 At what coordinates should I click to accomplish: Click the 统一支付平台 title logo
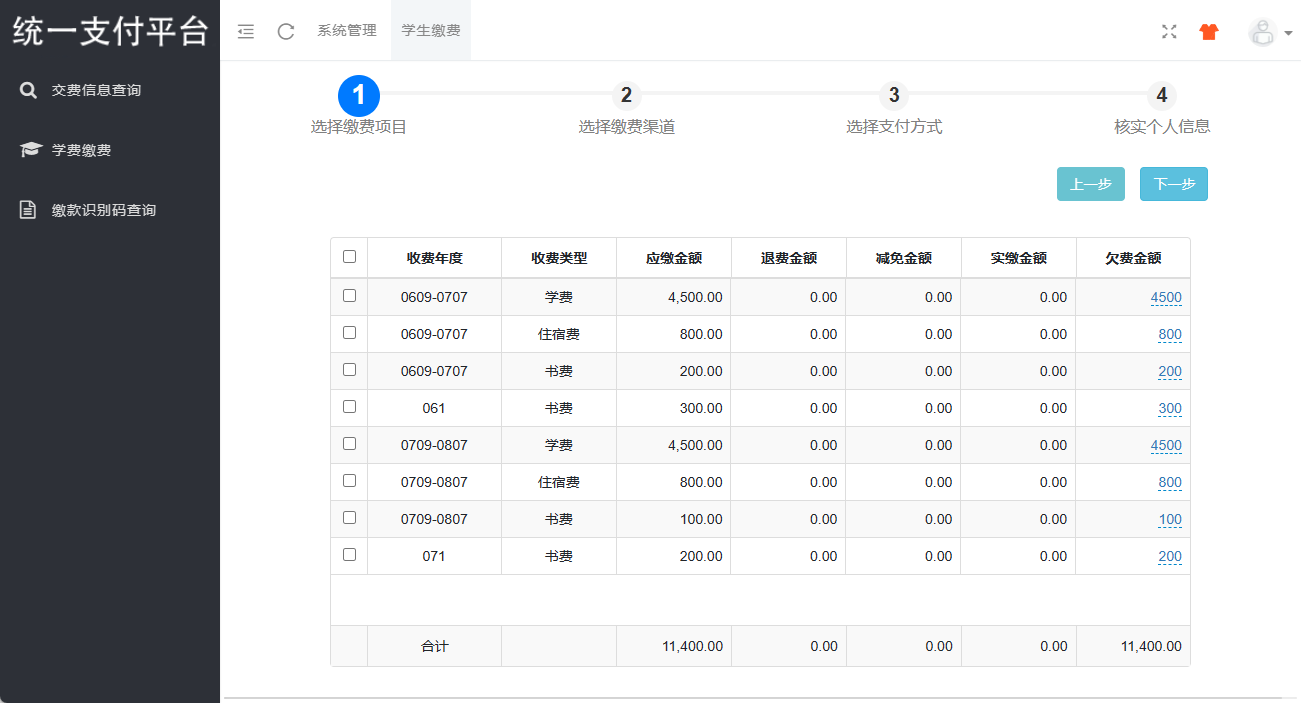(x=110, y=30)
